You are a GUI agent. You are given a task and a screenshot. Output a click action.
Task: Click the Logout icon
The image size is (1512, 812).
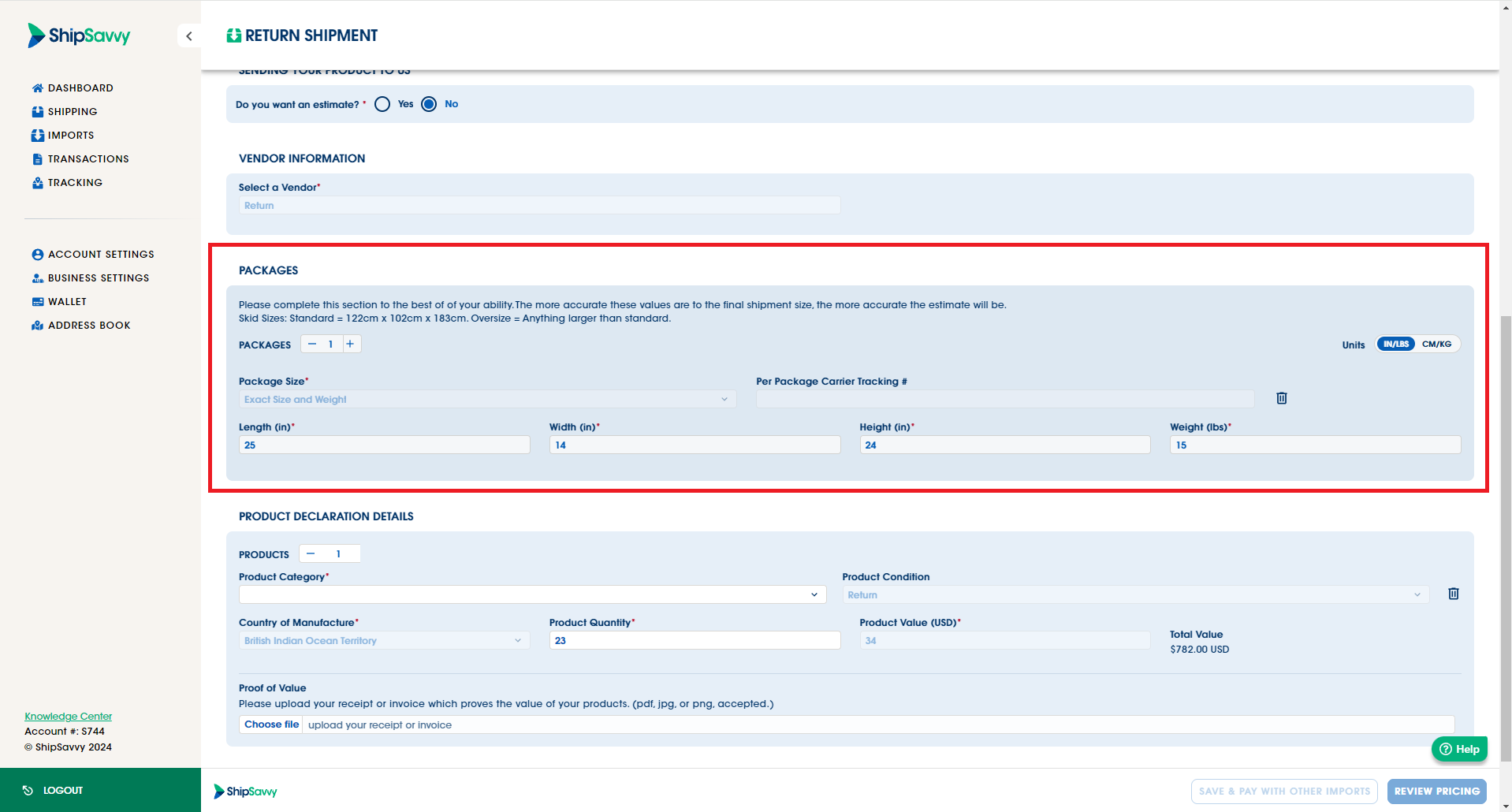pos(28,790)
